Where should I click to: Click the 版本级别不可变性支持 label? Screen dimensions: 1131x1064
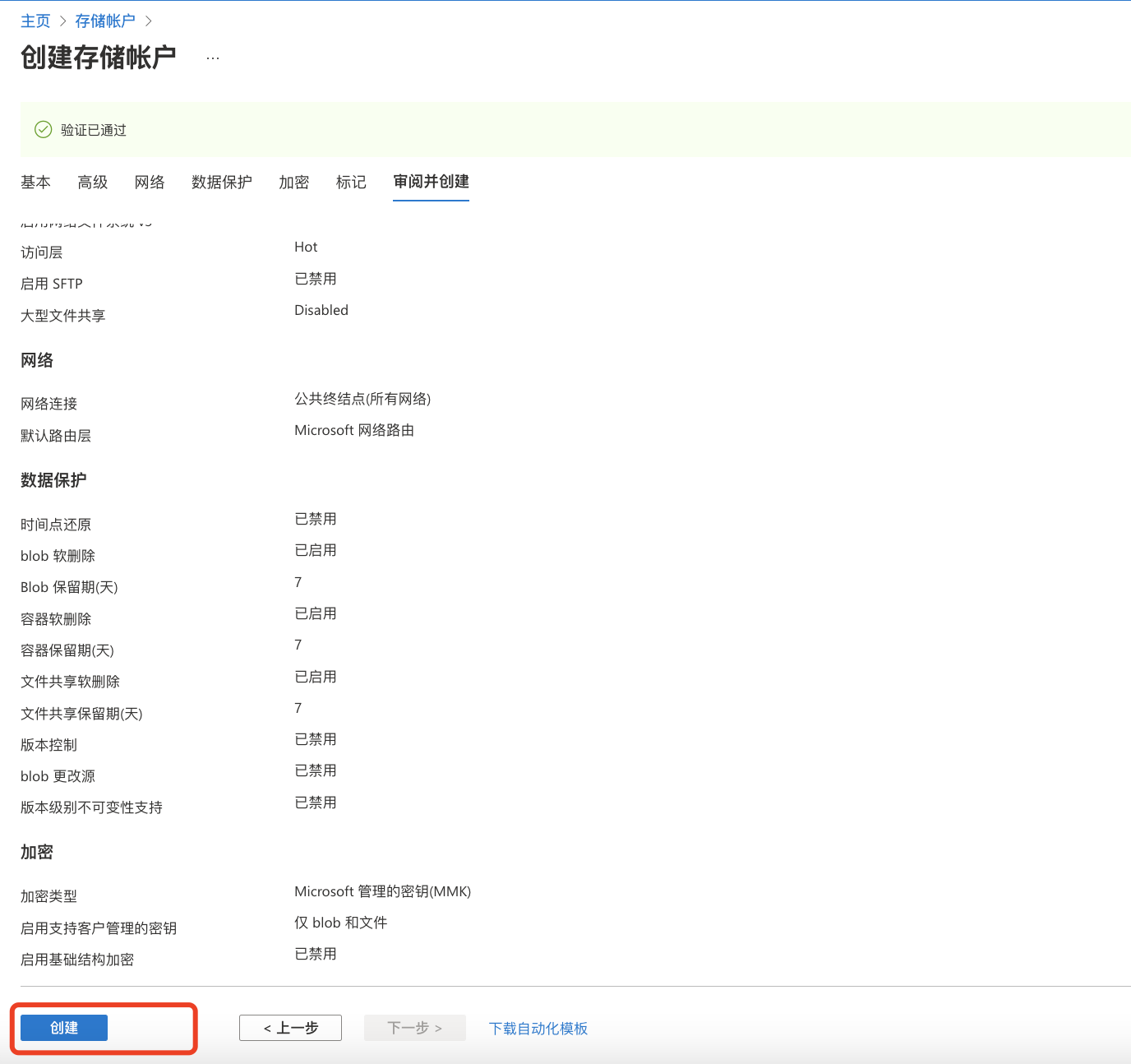click(x=91, y=807)
